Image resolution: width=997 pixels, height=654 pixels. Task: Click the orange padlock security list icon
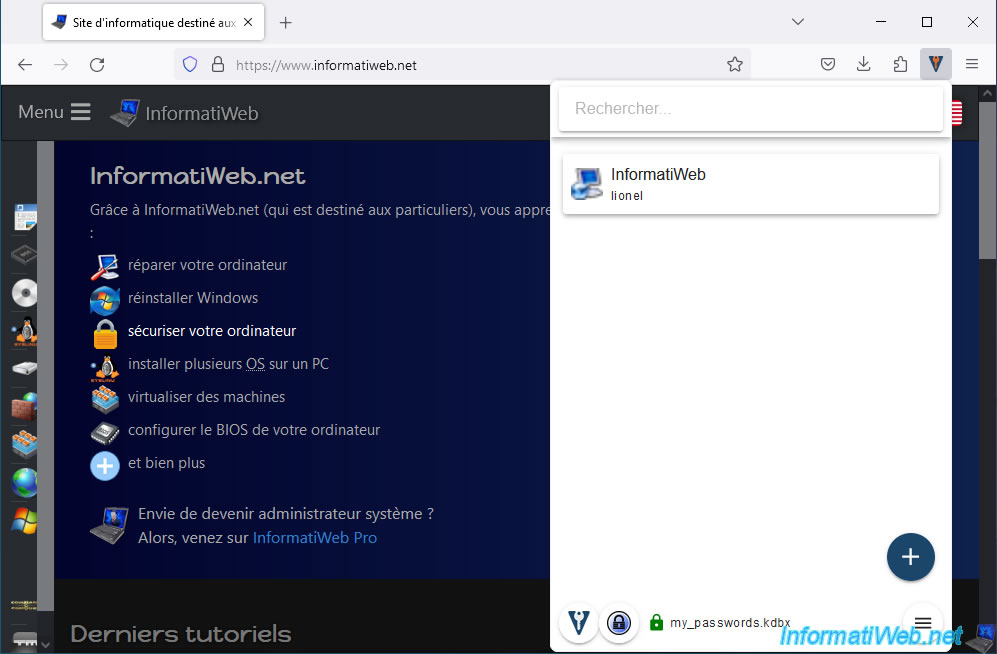(105, 334)
